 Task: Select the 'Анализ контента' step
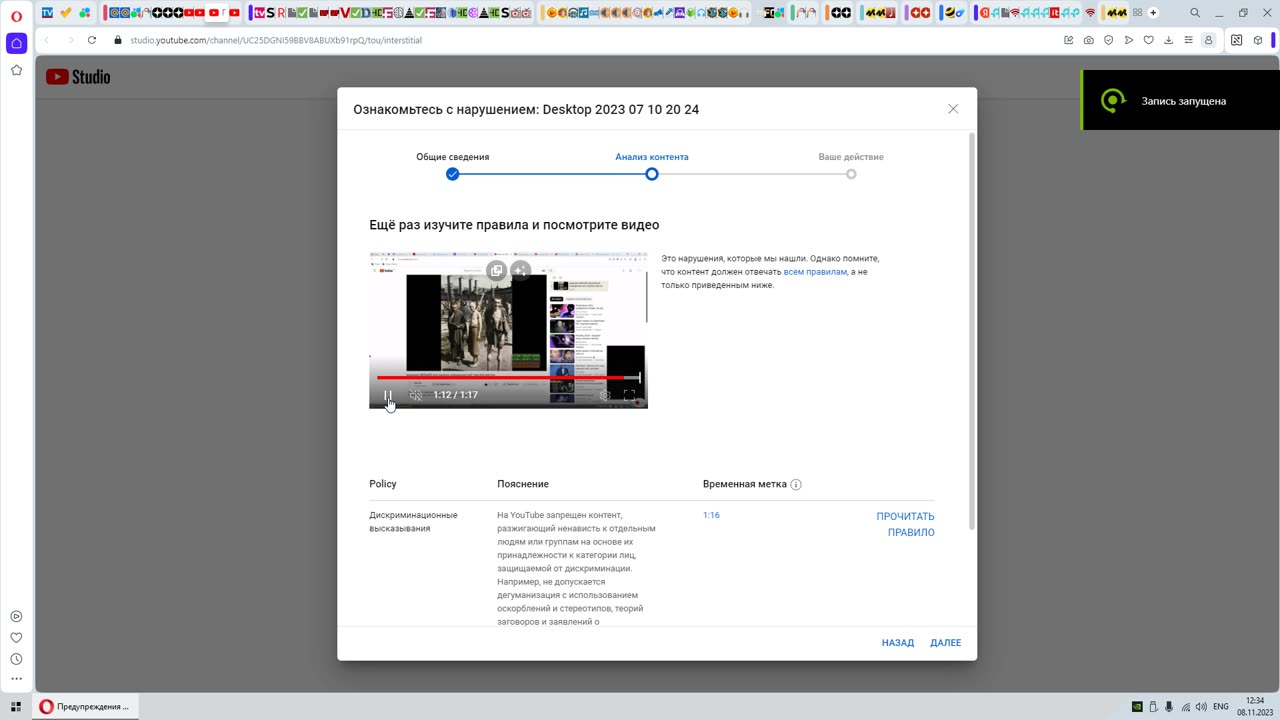pyautogui.click(x=652, y=165)
